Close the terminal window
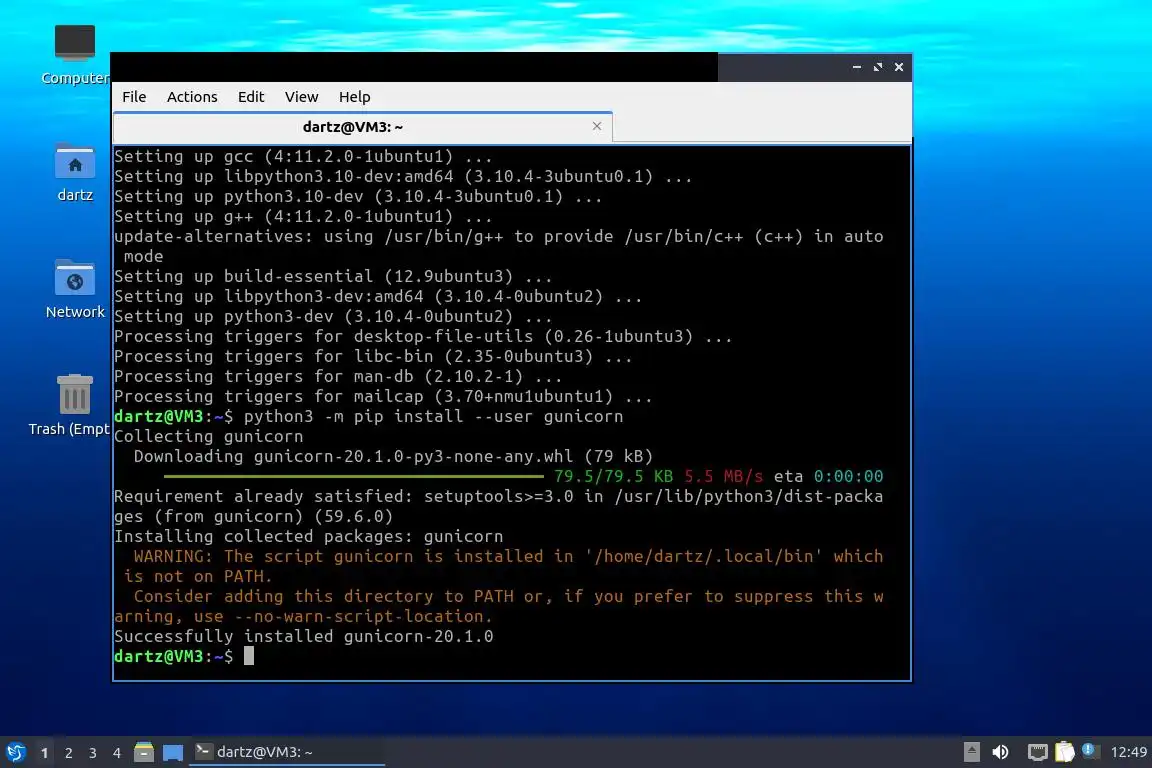Screen dimensions: 1152x768 (x=899, y=67)
